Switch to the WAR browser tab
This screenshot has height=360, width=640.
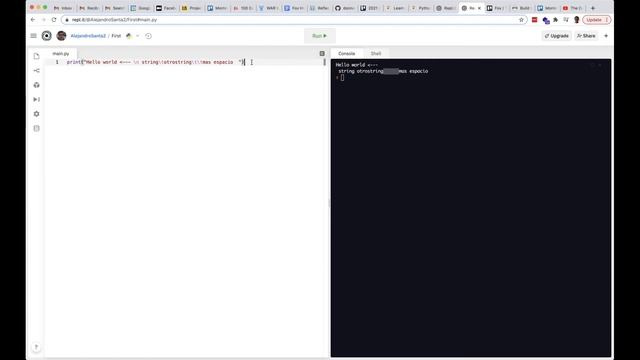pos(268,8)
